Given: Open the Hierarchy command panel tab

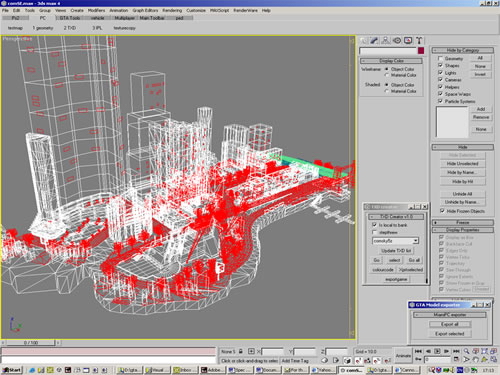Looking at the screenshot, I should (386, 41).
